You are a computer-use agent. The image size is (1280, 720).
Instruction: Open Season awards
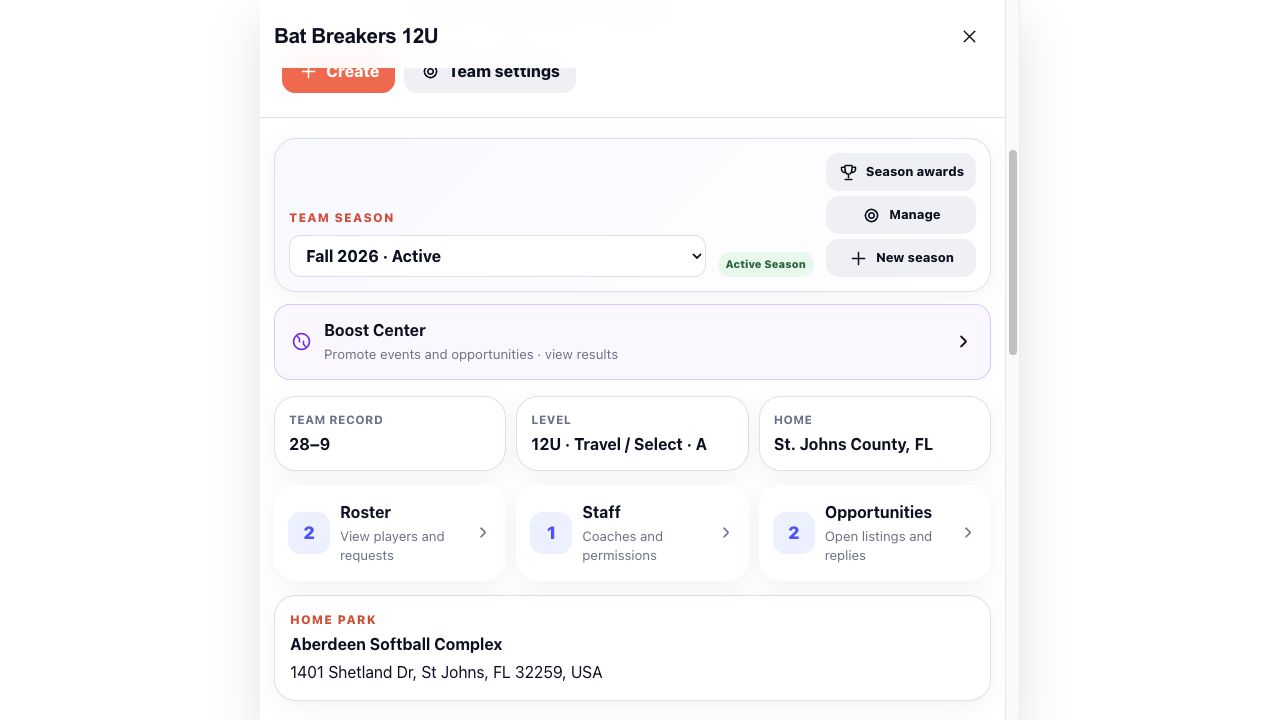[x=901, y=172]
